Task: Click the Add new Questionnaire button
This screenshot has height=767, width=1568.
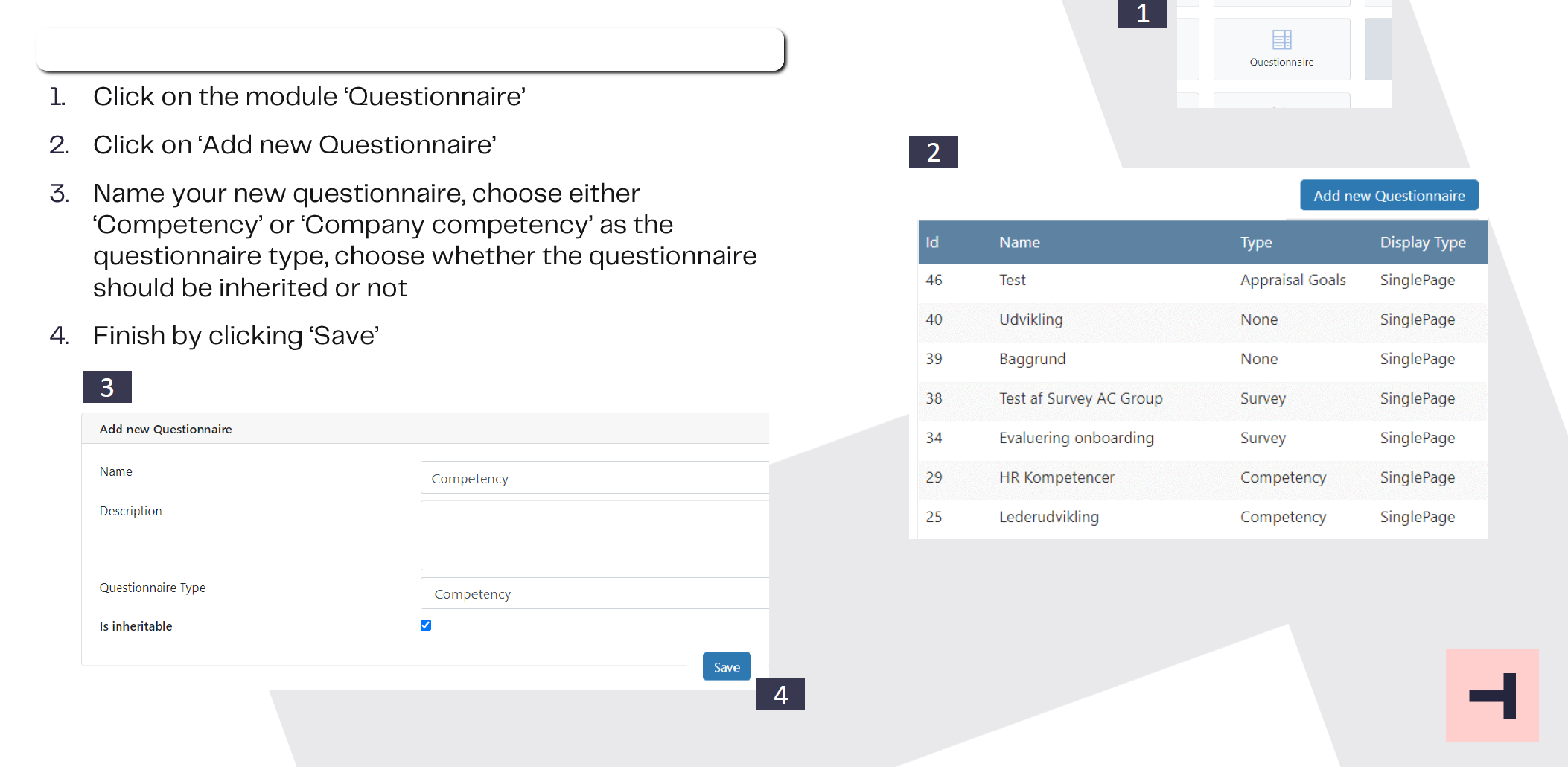Action: tap(1389, 195)
